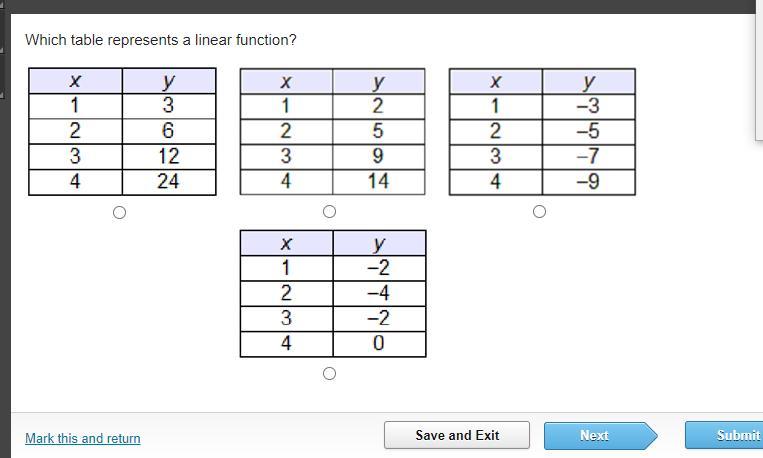The image size is (763, 458).
Task: Open the 'Mark this and return' link
Action: pyautogui.click(x=83, y=438)
